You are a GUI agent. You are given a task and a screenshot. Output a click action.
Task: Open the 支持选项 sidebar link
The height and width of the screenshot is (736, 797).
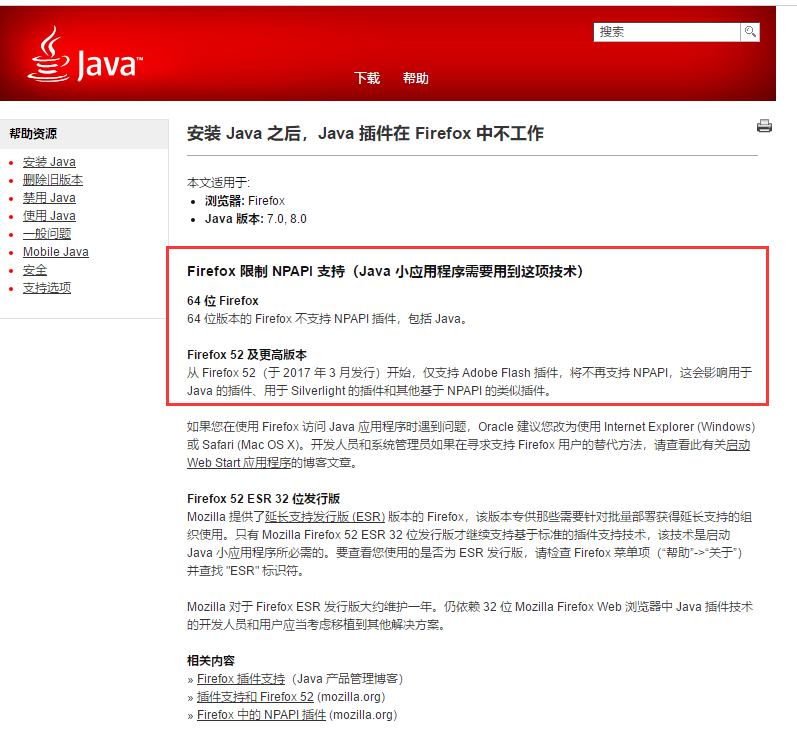(x=47, y=288)
